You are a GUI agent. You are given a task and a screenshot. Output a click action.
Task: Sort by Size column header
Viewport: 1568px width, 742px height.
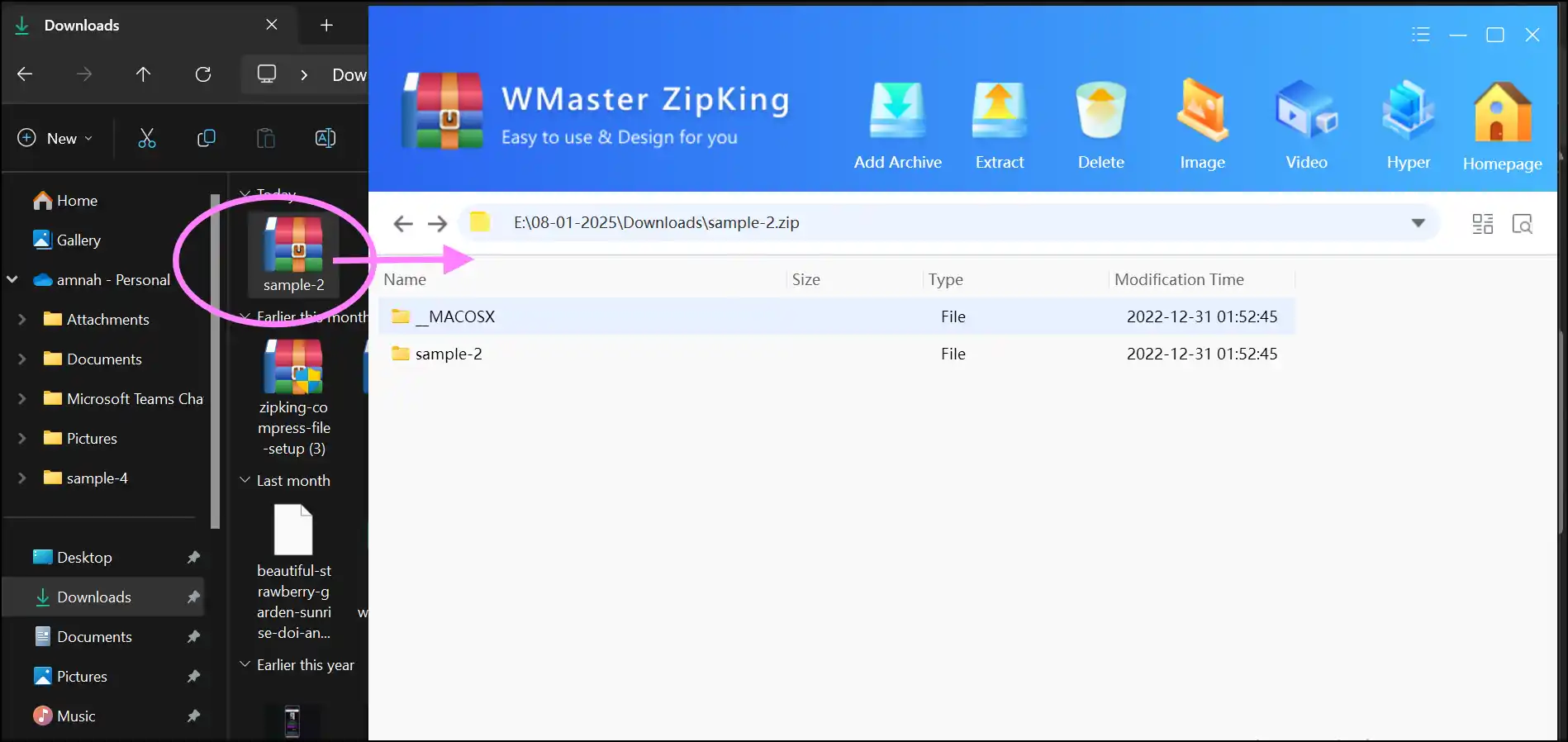pos(805,279)
